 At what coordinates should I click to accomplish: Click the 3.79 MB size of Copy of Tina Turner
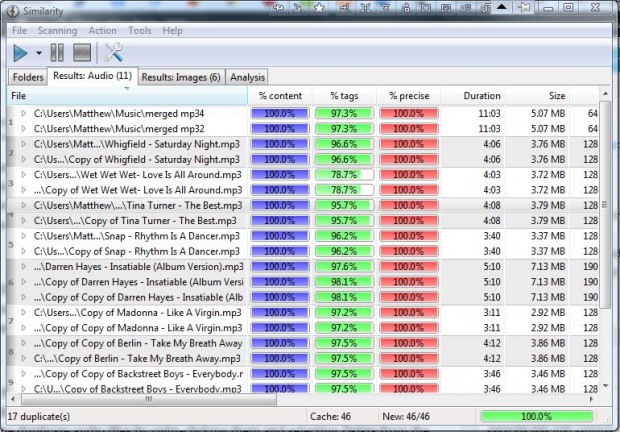coord(548,221)
